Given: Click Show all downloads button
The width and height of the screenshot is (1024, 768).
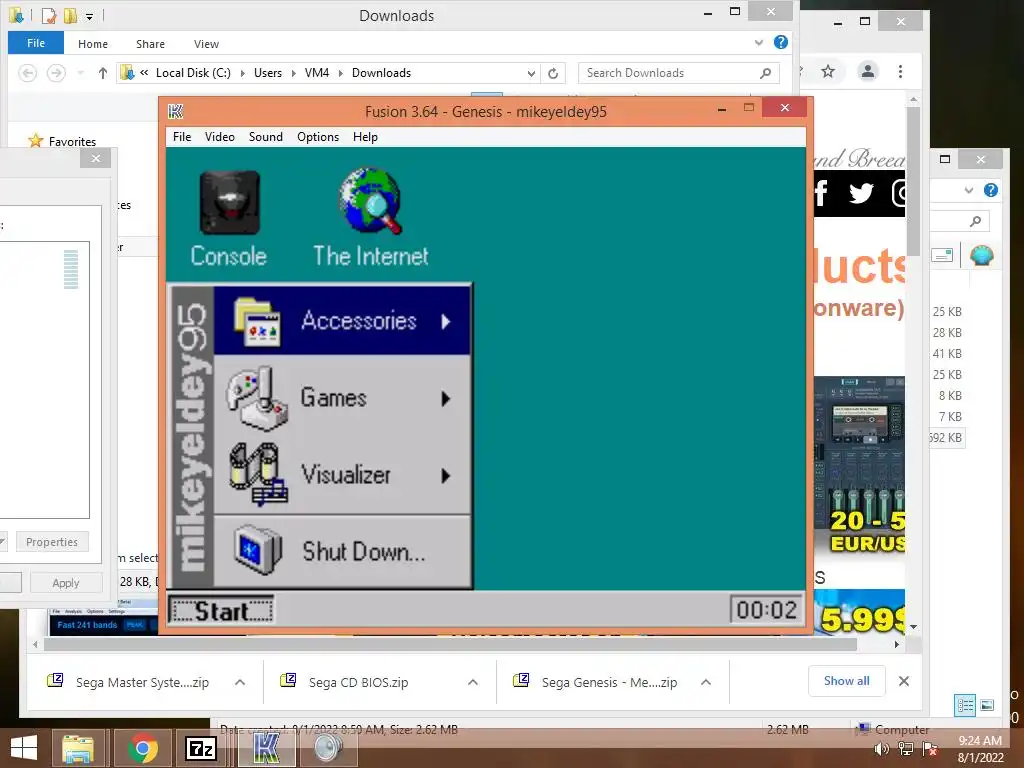Looking at the screenshot, I should click(846, 681).
